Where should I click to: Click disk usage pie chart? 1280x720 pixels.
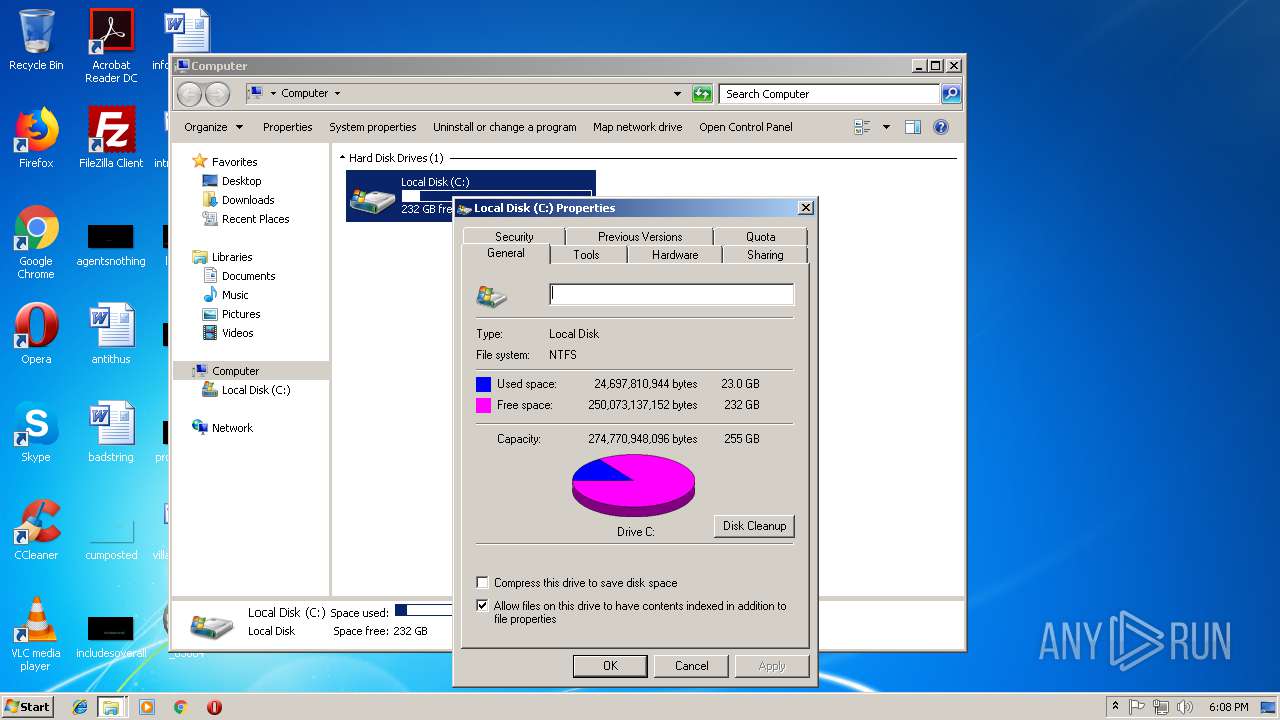pyautogui.click(x=633, y=485)
